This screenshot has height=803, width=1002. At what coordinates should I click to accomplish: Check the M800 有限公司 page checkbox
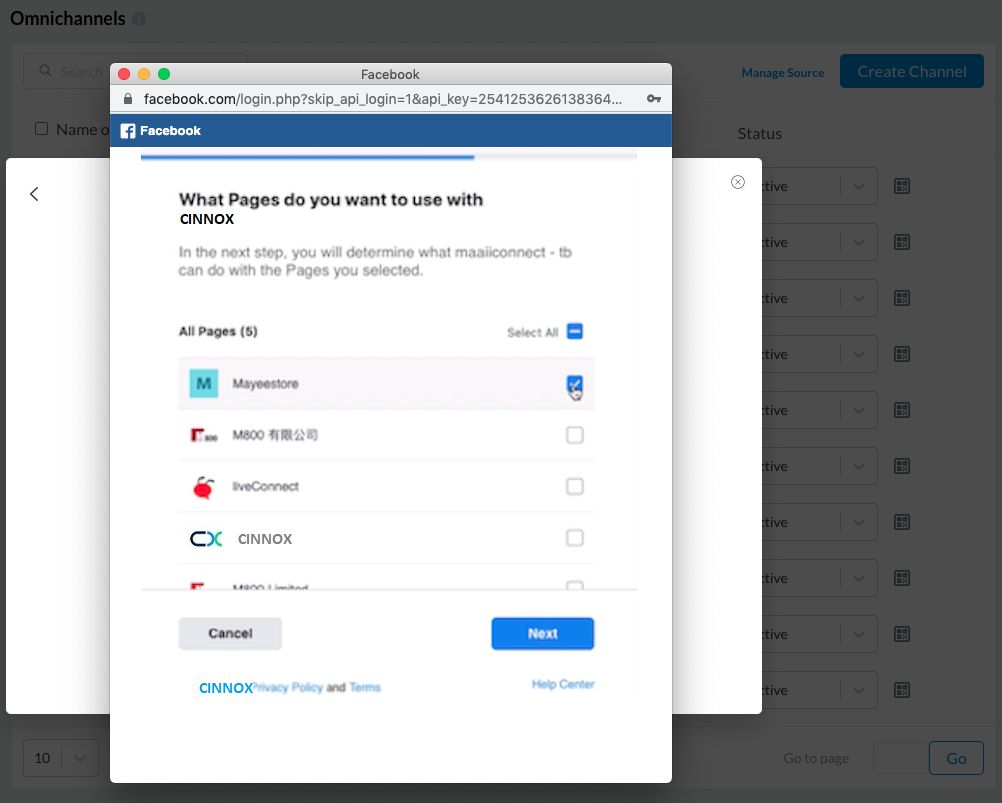click(574, 435)
